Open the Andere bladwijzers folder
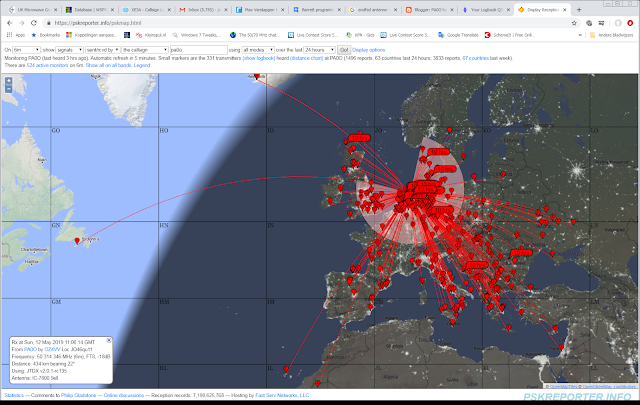The image size is (640, 405). [611, 35]
